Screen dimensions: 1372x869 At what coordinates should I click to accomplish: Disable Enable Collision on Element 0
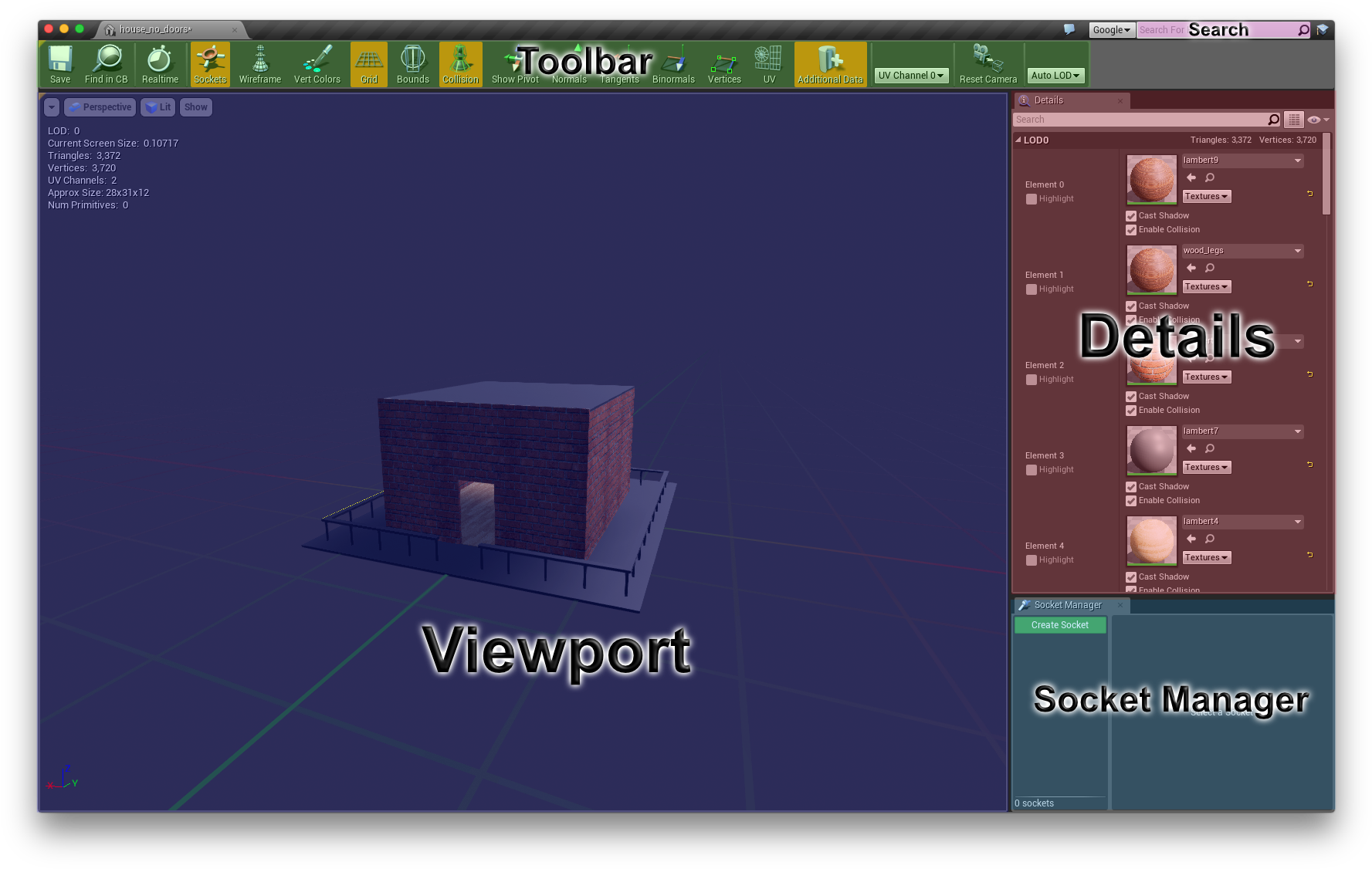pyautogui.click(x=1131, y=229)
